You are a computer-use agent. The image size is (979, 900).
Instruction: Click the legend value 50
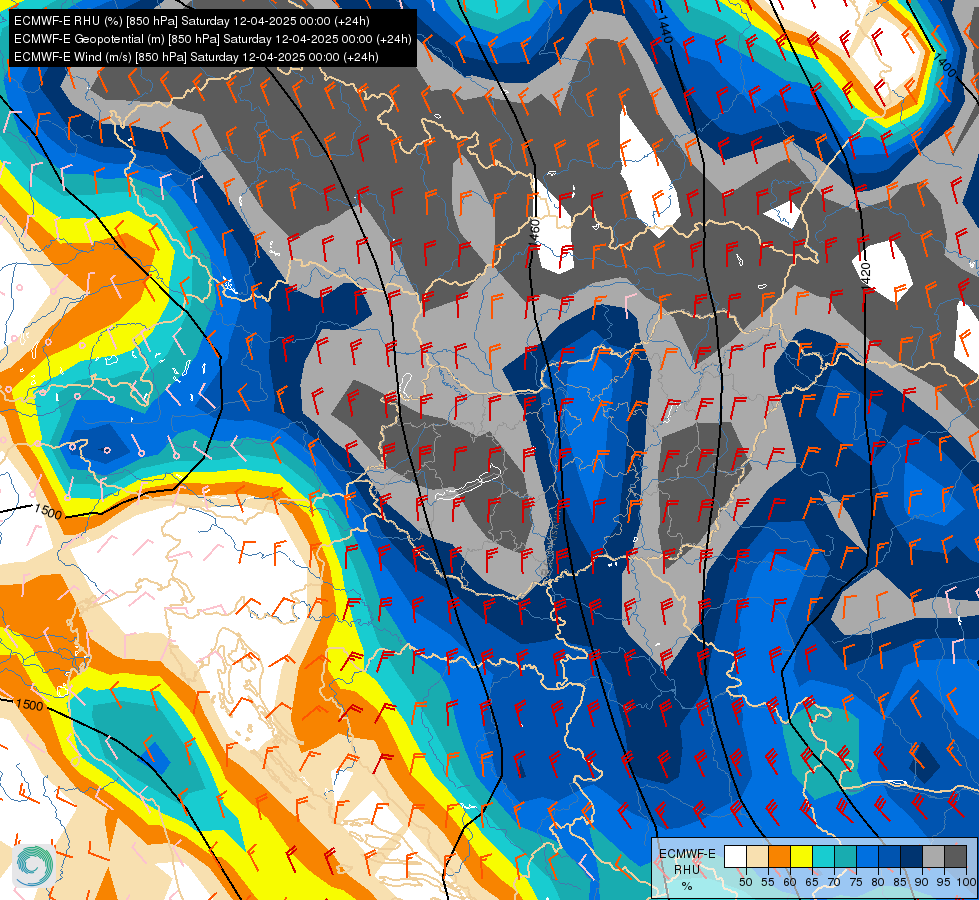coord(745,882)
